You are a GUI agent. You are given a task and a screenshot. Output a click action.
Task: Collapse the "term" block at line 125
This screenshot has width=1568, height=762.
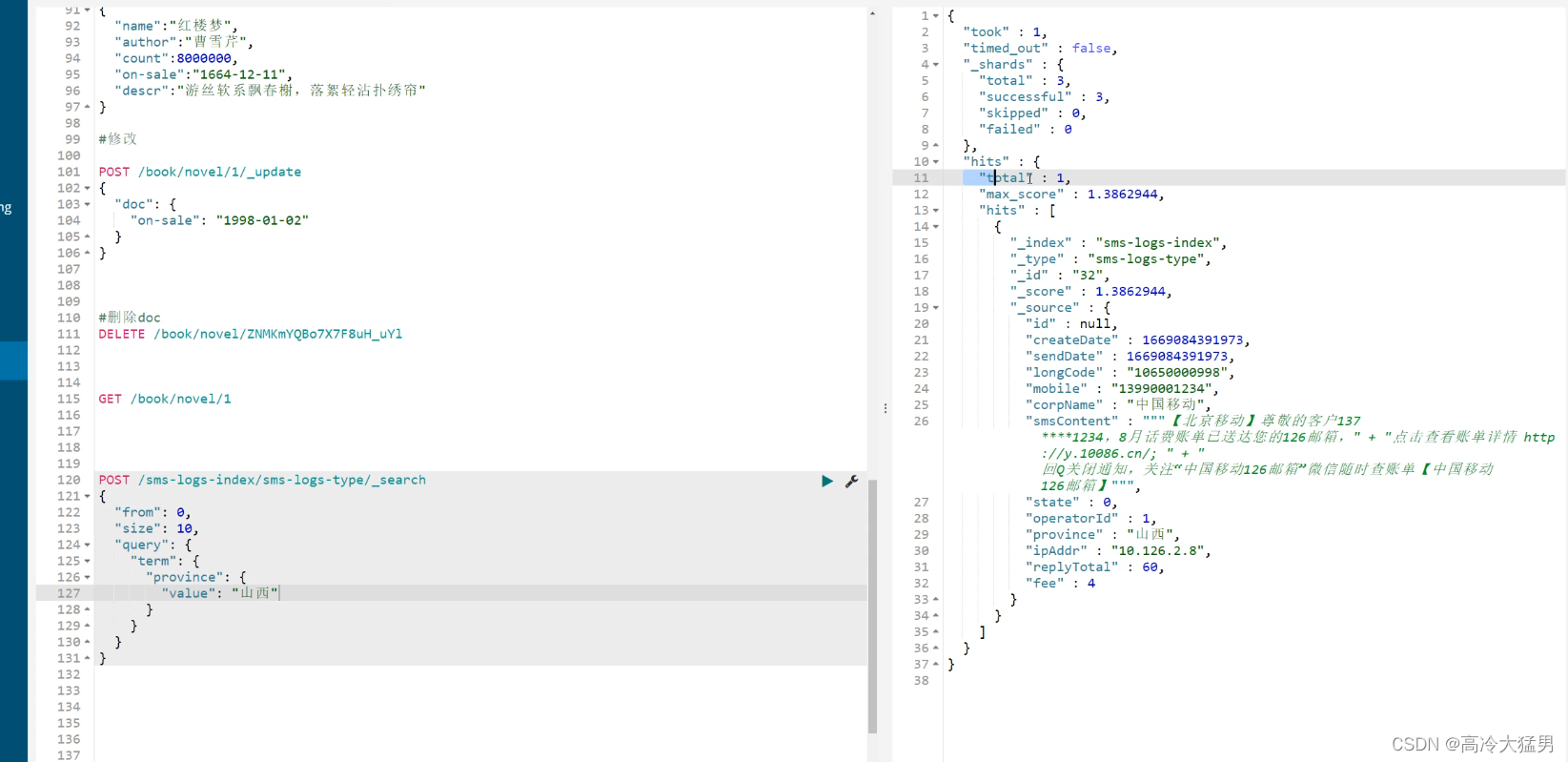pyautogui.click(x=88, y=561)
